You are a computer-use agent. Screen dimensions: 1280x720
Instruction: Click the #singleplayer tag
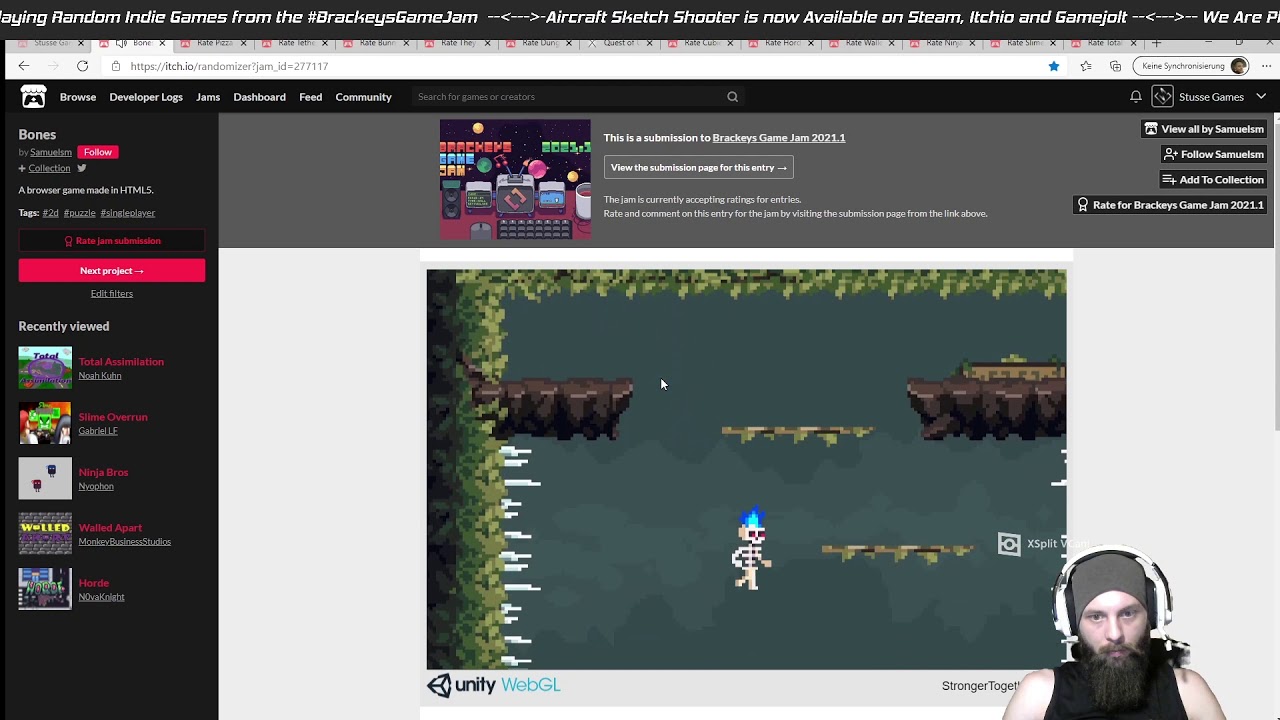tap(128, 213)
